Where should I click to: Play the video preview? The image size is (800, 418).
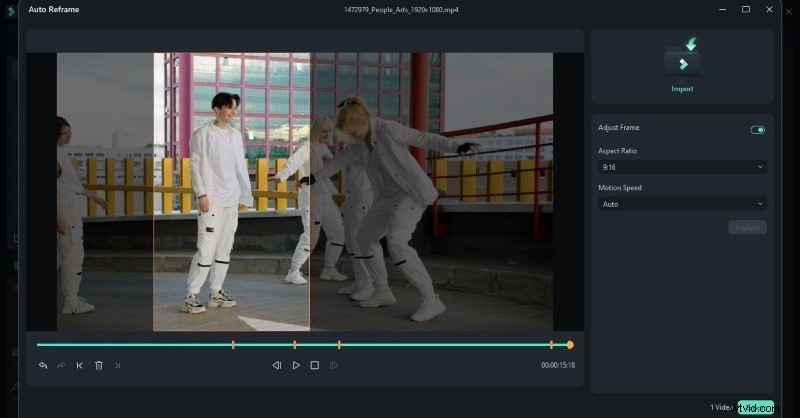pos(296,365)
